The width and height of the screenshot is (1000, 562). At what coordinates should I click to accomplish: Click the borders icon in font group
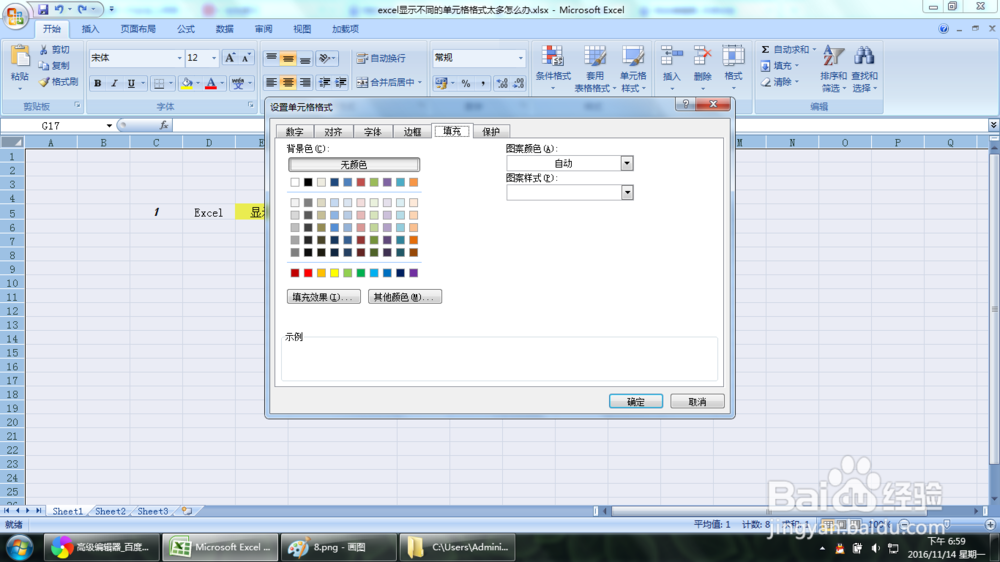pyautogui.click(x=159, y=83)
